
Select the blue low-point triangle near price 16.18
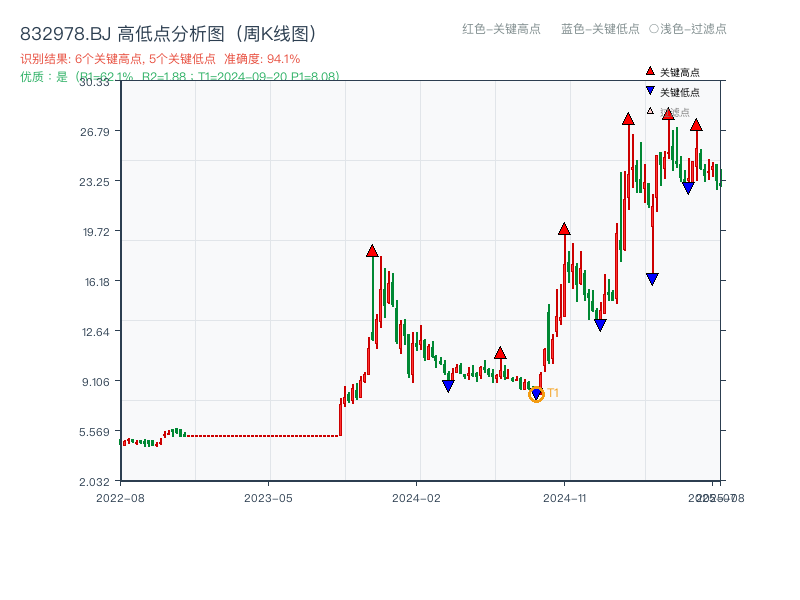[x=652, y=280]
